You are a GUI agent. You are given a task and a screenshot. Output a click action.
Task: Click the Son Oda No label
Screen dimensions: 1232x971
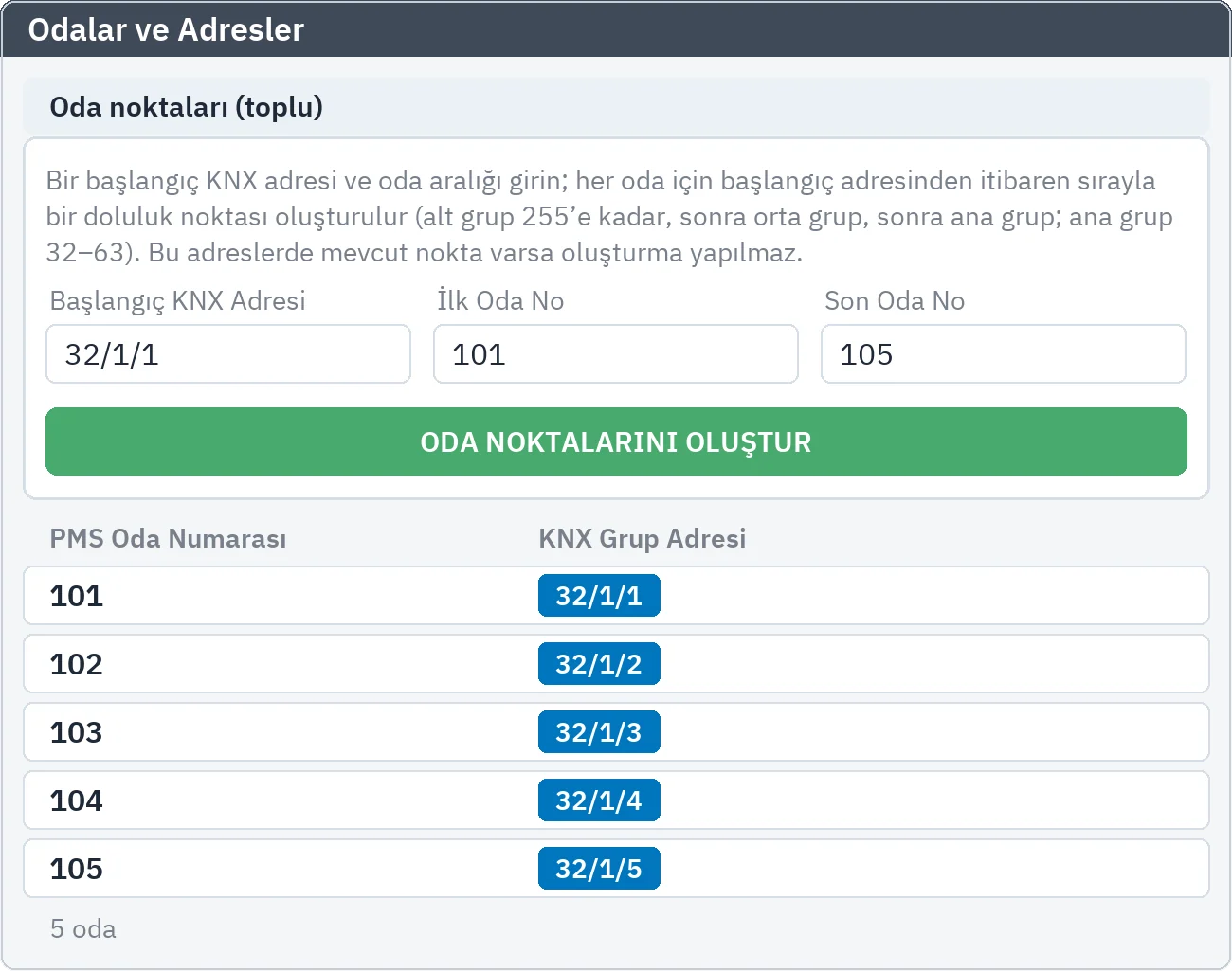(x=895, y=300)
